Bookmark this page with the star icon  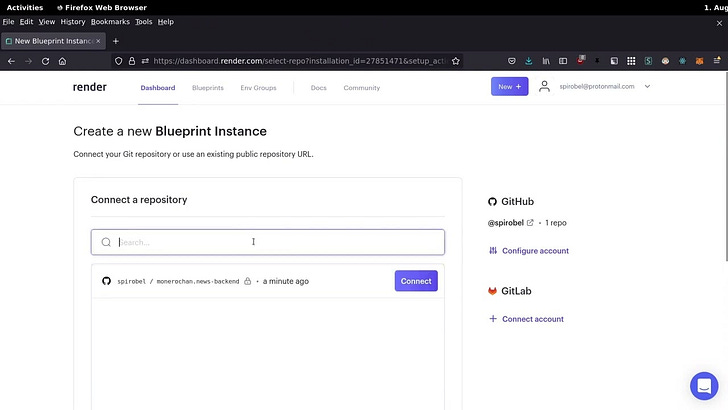pyautogui.click(x=455, y=61)
